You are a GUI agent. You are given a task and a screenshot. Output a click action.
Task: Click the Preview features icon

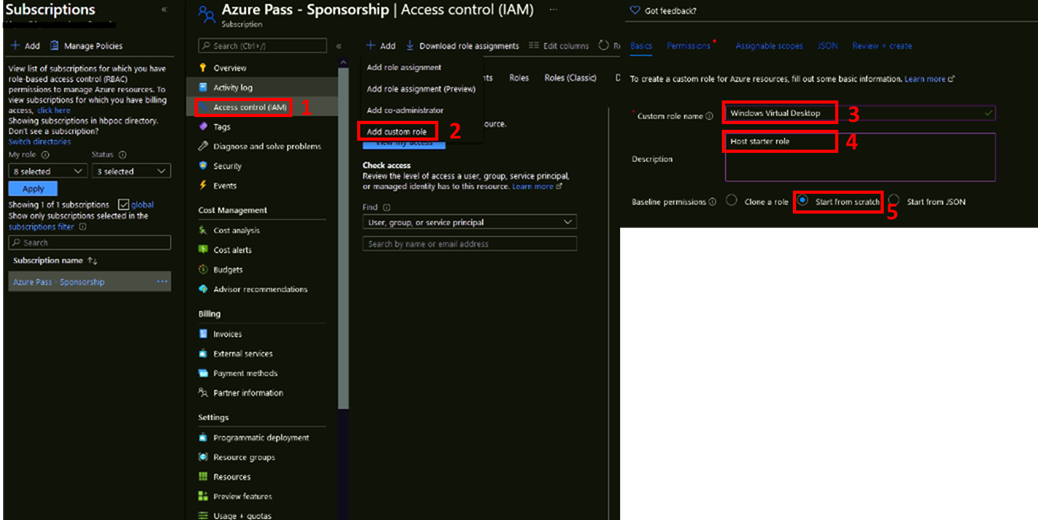coord(203,496)
